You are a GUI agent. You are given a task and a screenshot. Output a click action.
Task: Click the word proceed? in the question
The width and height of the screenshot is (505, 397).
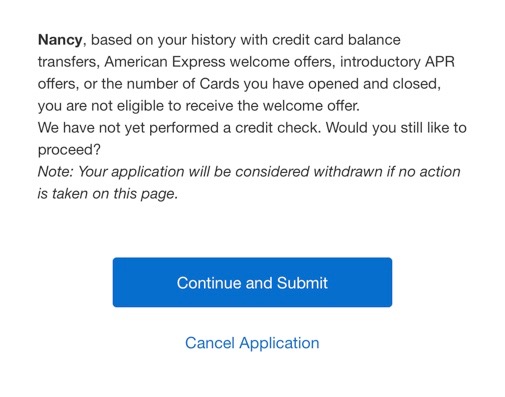pos(69,150)
